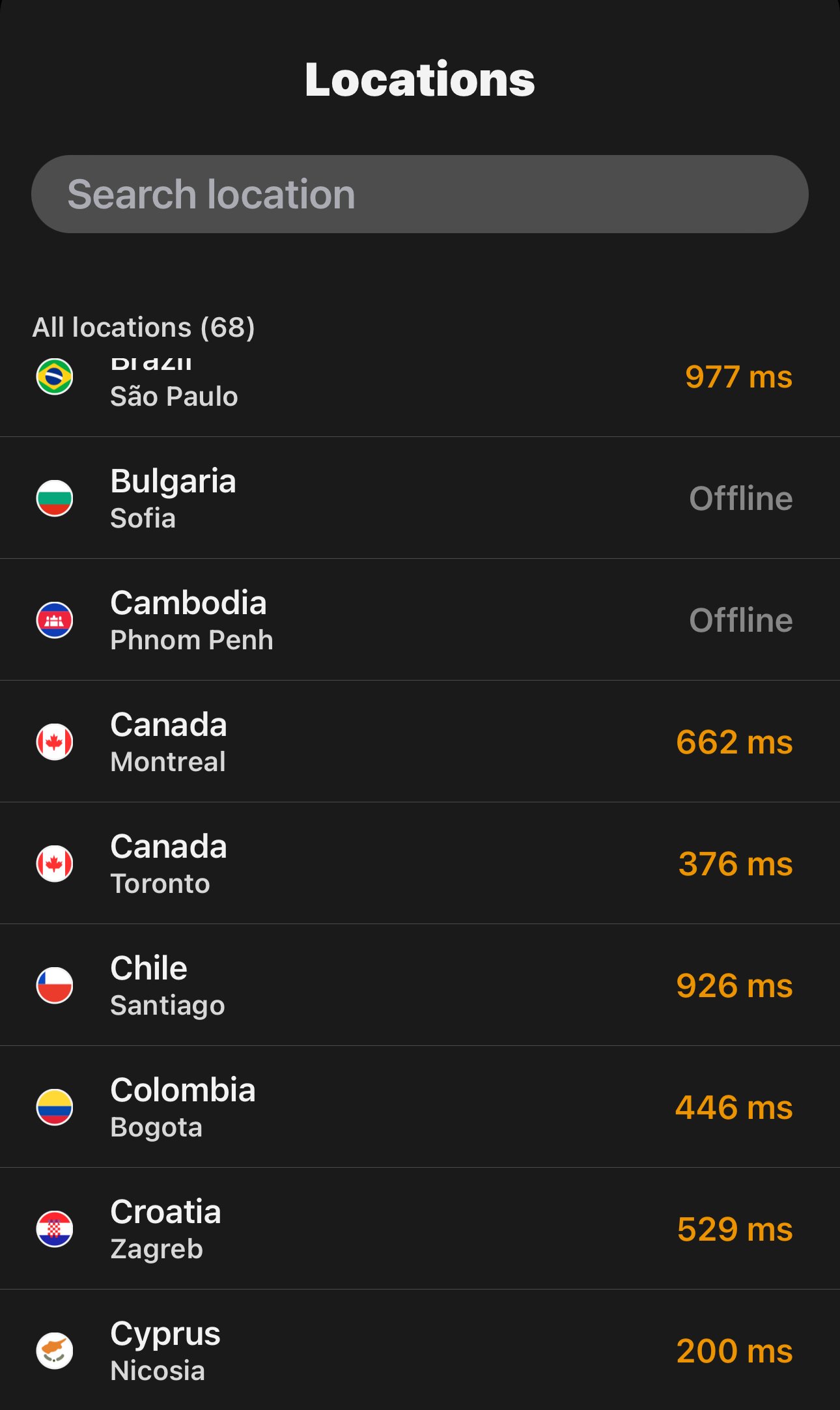
Task: Click the Canada flag beside Montreal
Action: pos(55,742)
